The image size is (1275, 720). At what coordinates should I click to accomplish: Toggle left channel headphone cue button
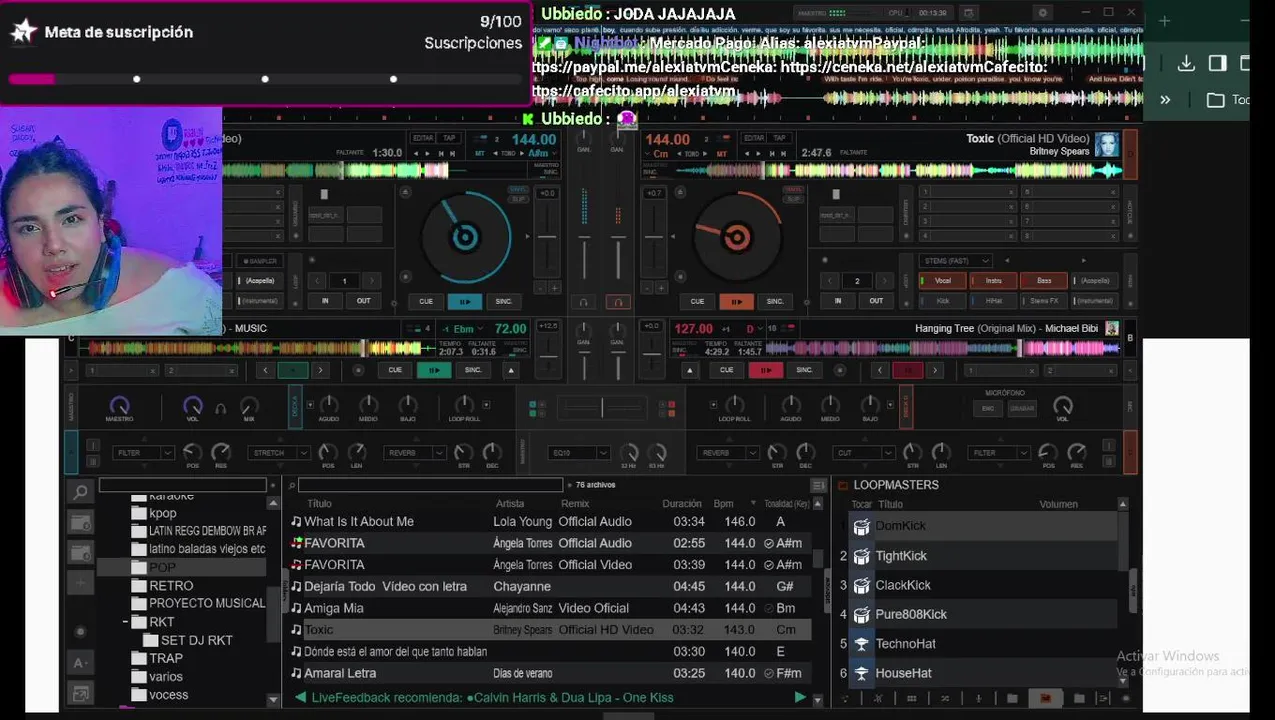tap(584, 301)
